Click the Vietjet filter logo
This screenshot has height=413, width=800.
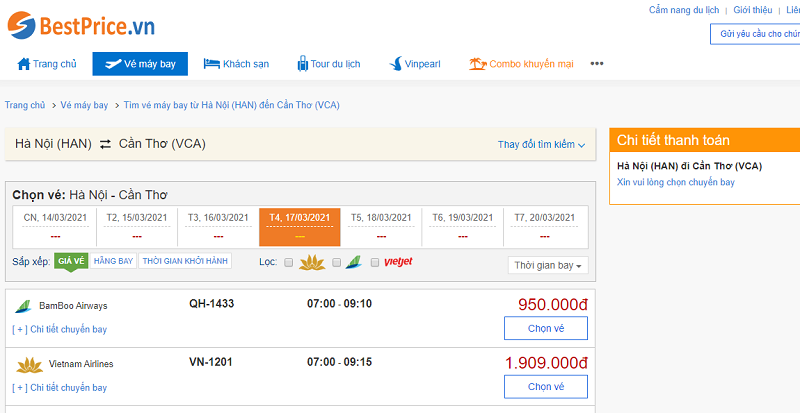coord(398,262)
